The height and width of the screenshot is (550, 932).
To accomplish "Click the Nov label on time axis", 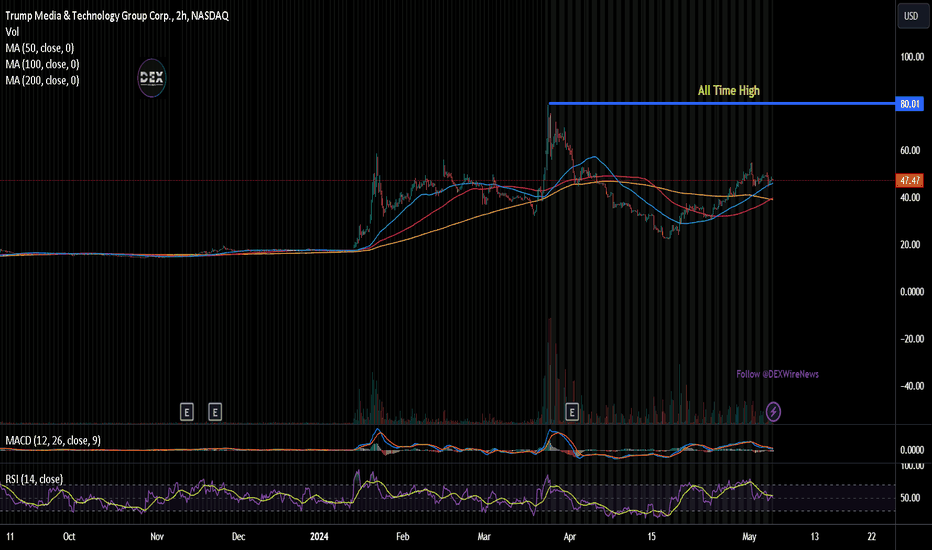I will [x=157, y=536].
